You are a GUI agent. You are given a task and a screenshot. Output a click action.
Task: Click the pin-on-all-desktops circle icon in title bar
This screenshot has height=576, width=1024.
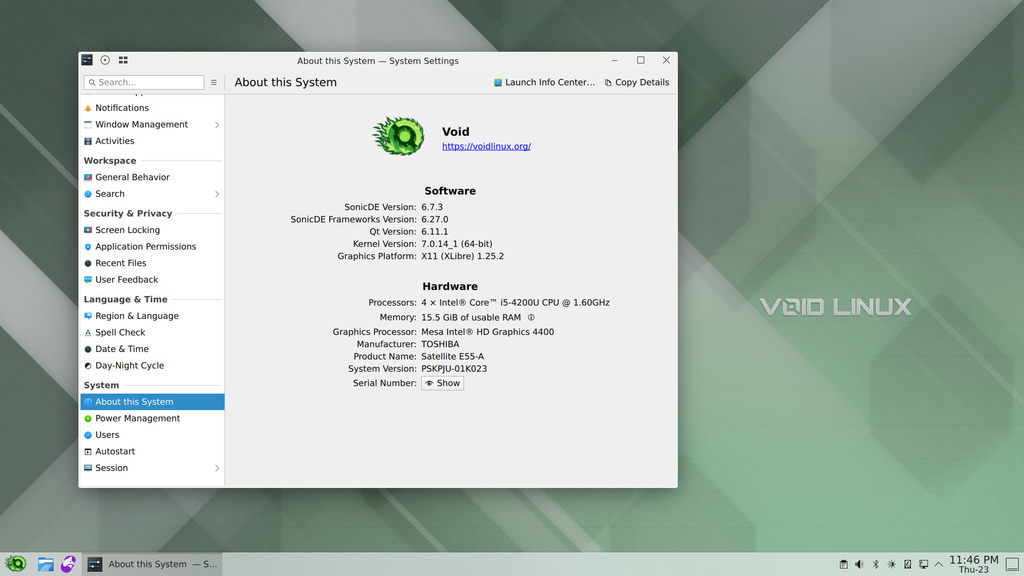click(x=105, y=60)
